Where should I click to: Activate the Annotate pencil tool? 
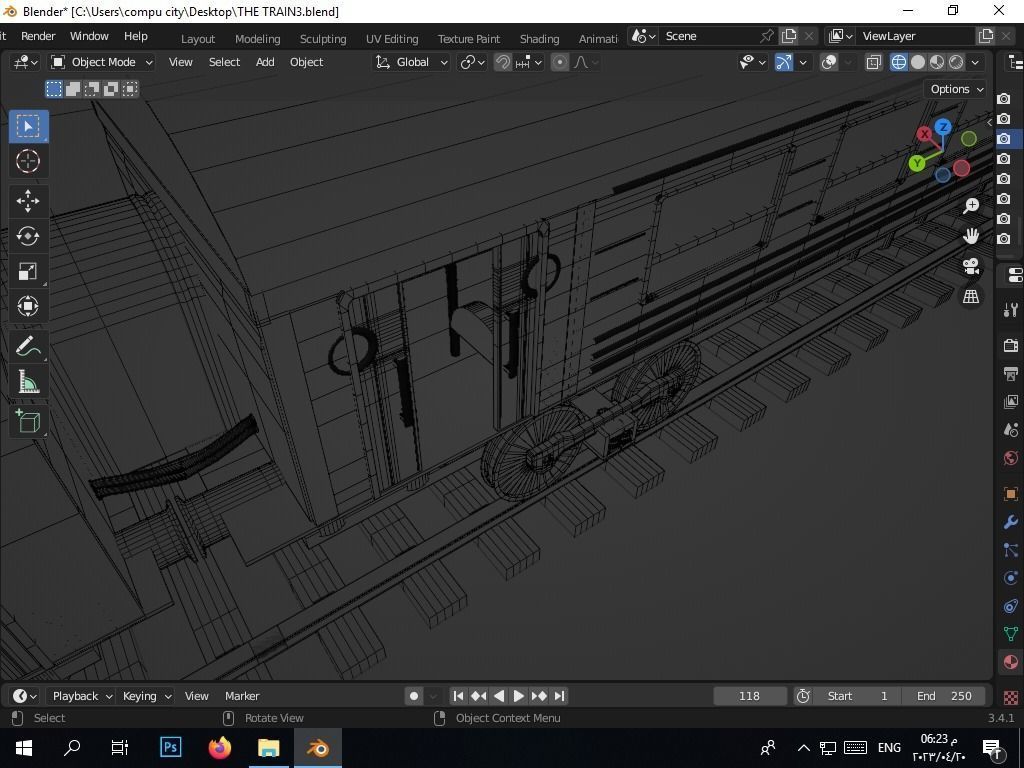pyautogui.click(x=28, y=346)
